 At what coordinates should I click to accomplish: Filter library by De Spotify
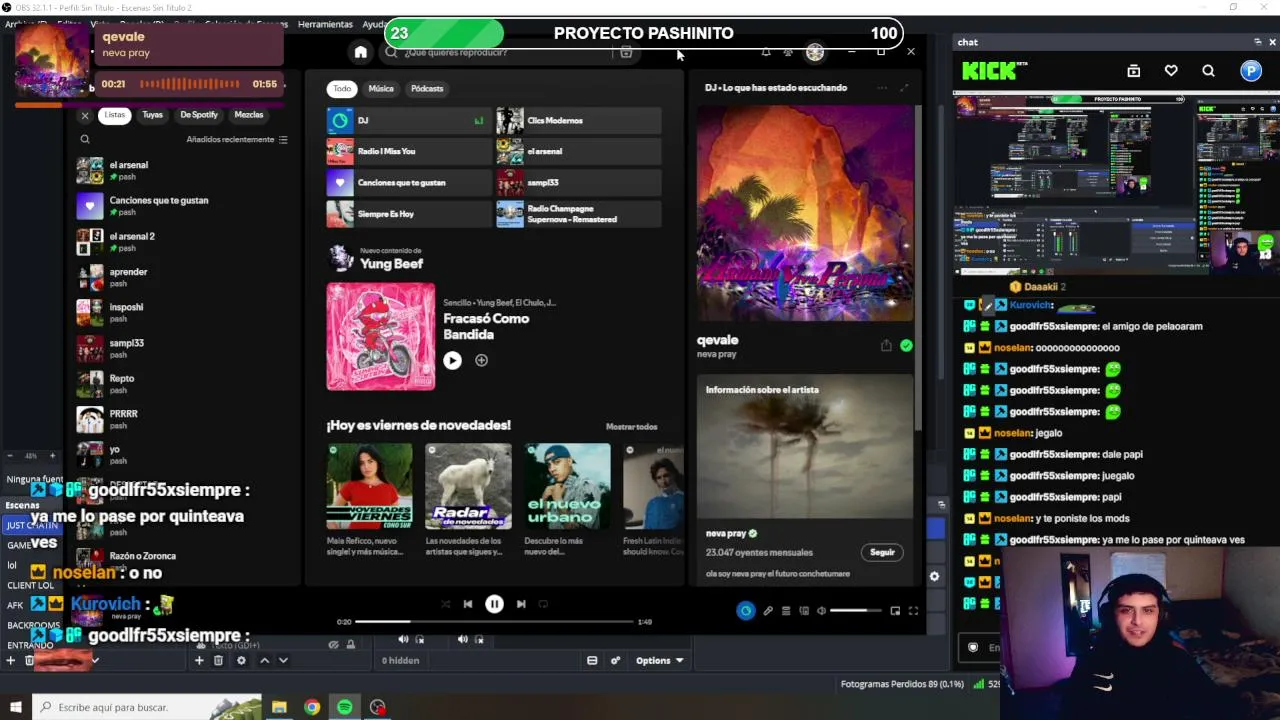(x=199, y=115)
